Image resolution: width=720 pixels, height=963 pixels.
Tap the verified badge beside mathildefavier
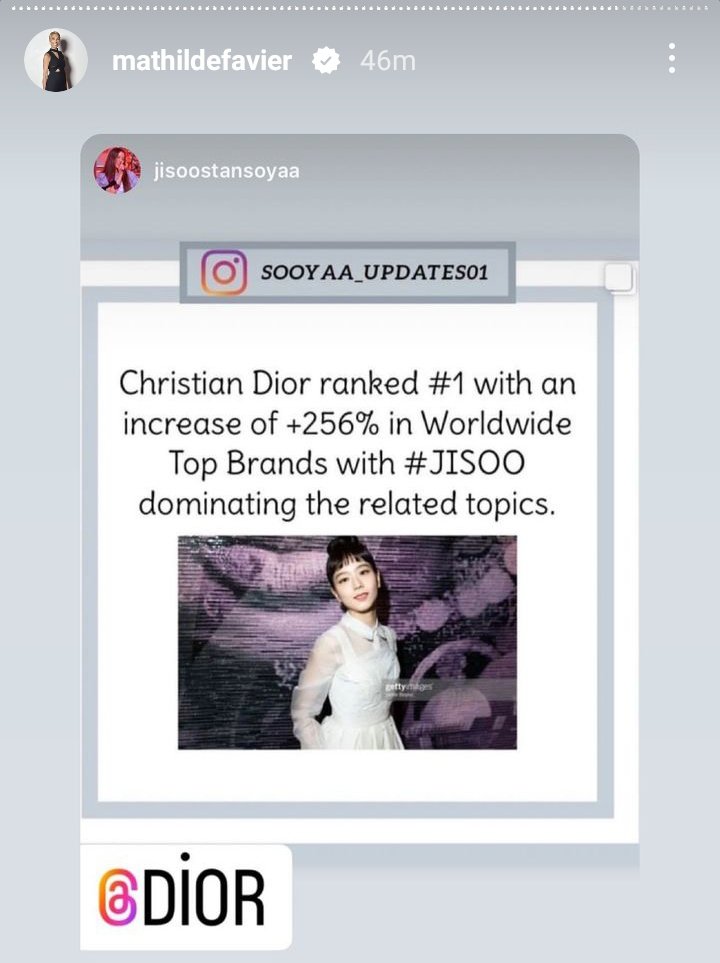tap(326, 61)
